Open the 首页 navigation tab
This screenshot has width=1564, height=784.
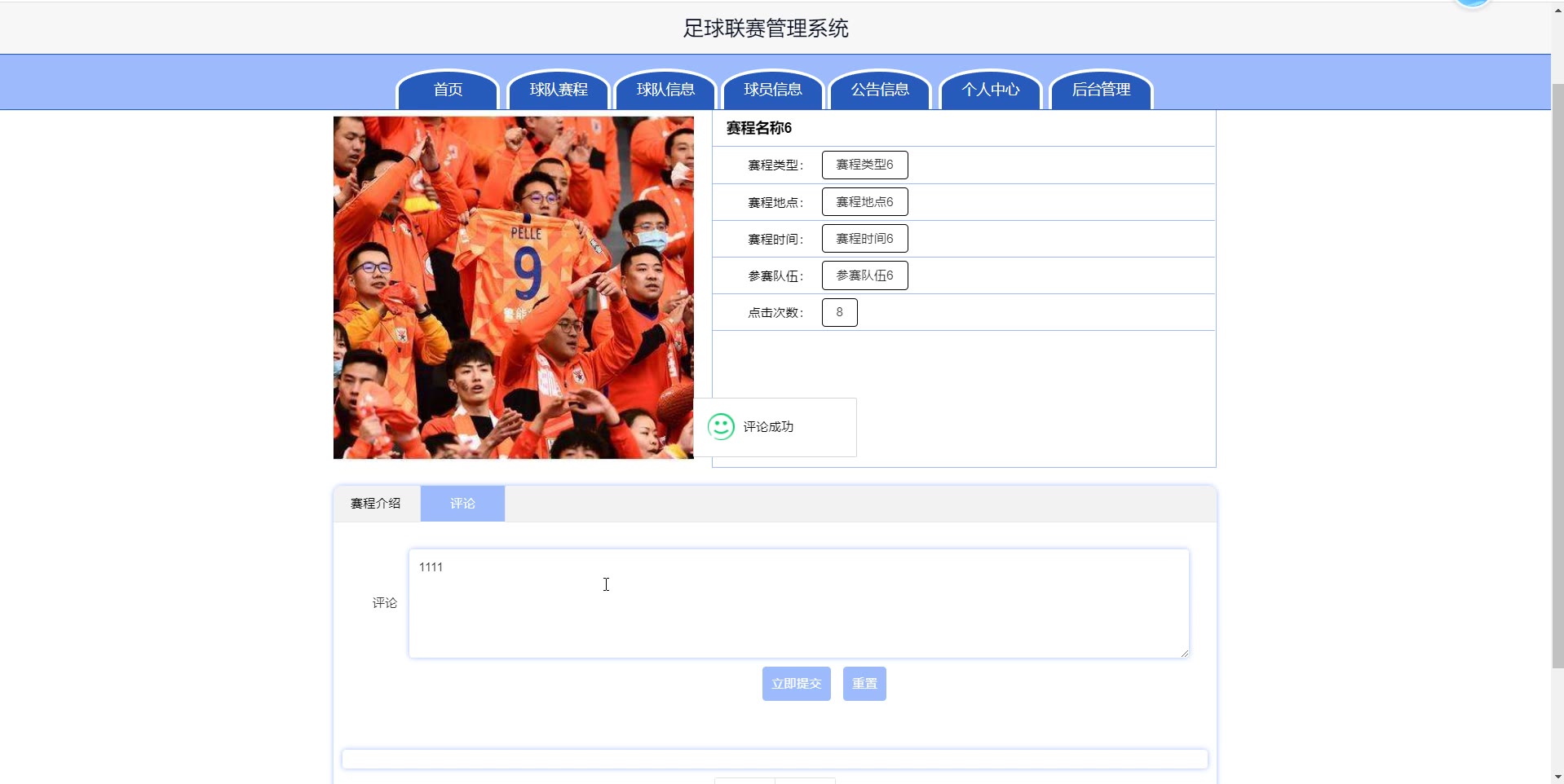(x=448, y=90)
